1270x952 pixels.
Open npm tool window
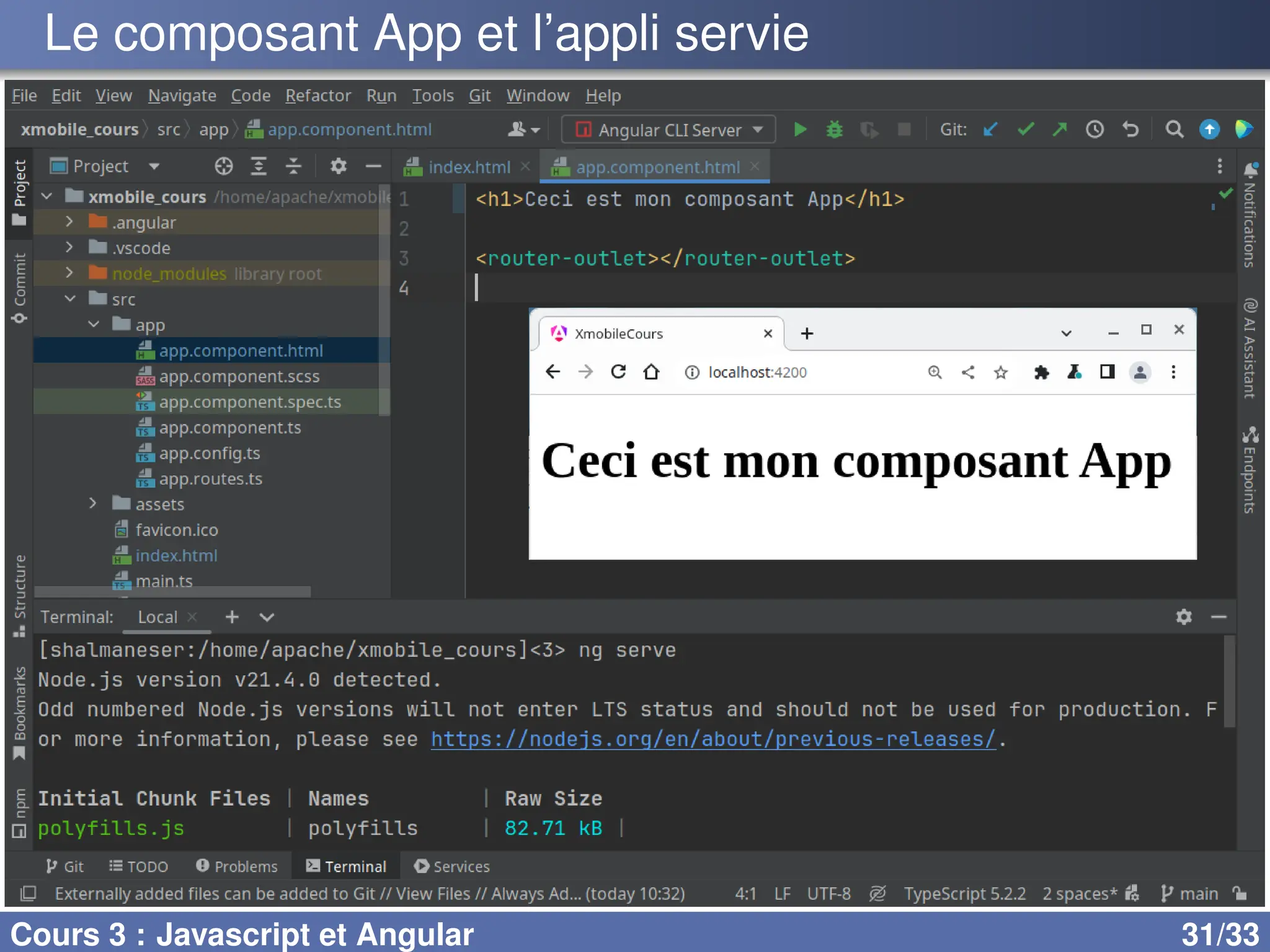19,813
